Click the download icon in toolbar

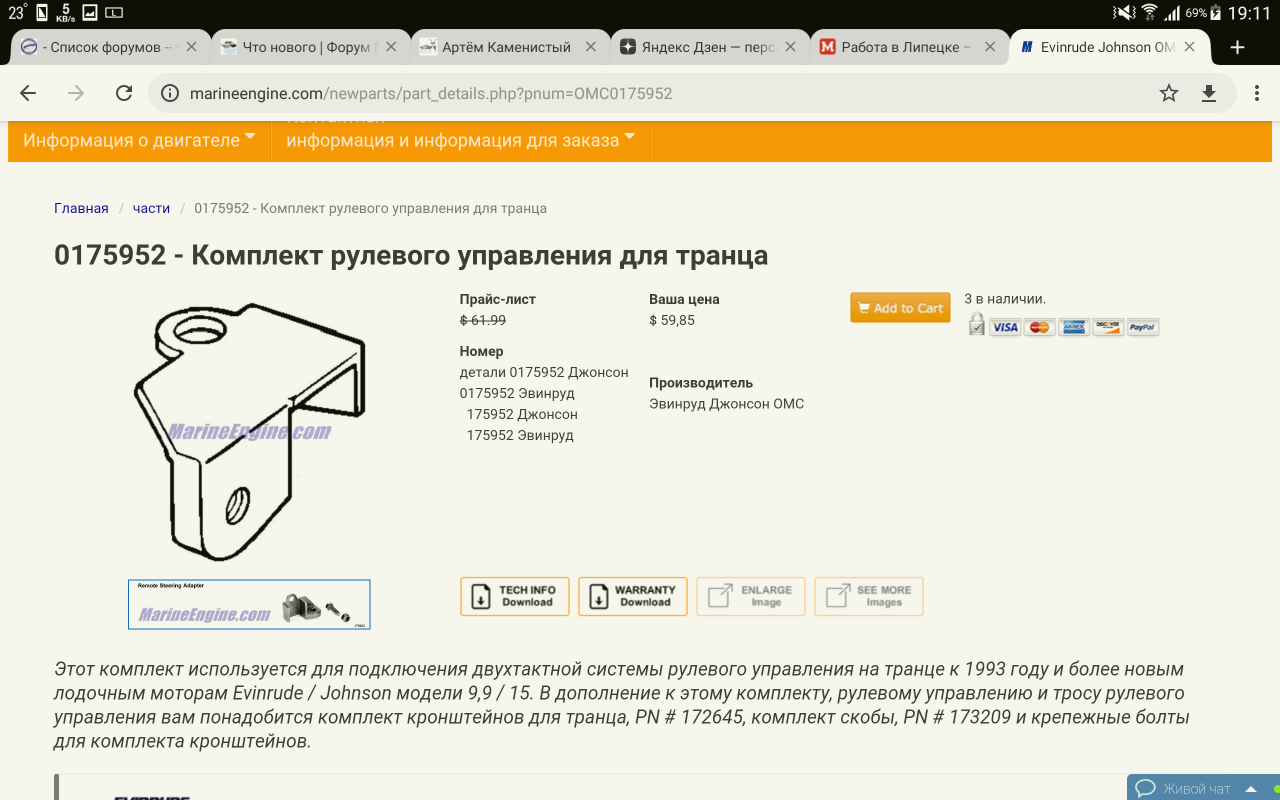(x=1208, y=93)
